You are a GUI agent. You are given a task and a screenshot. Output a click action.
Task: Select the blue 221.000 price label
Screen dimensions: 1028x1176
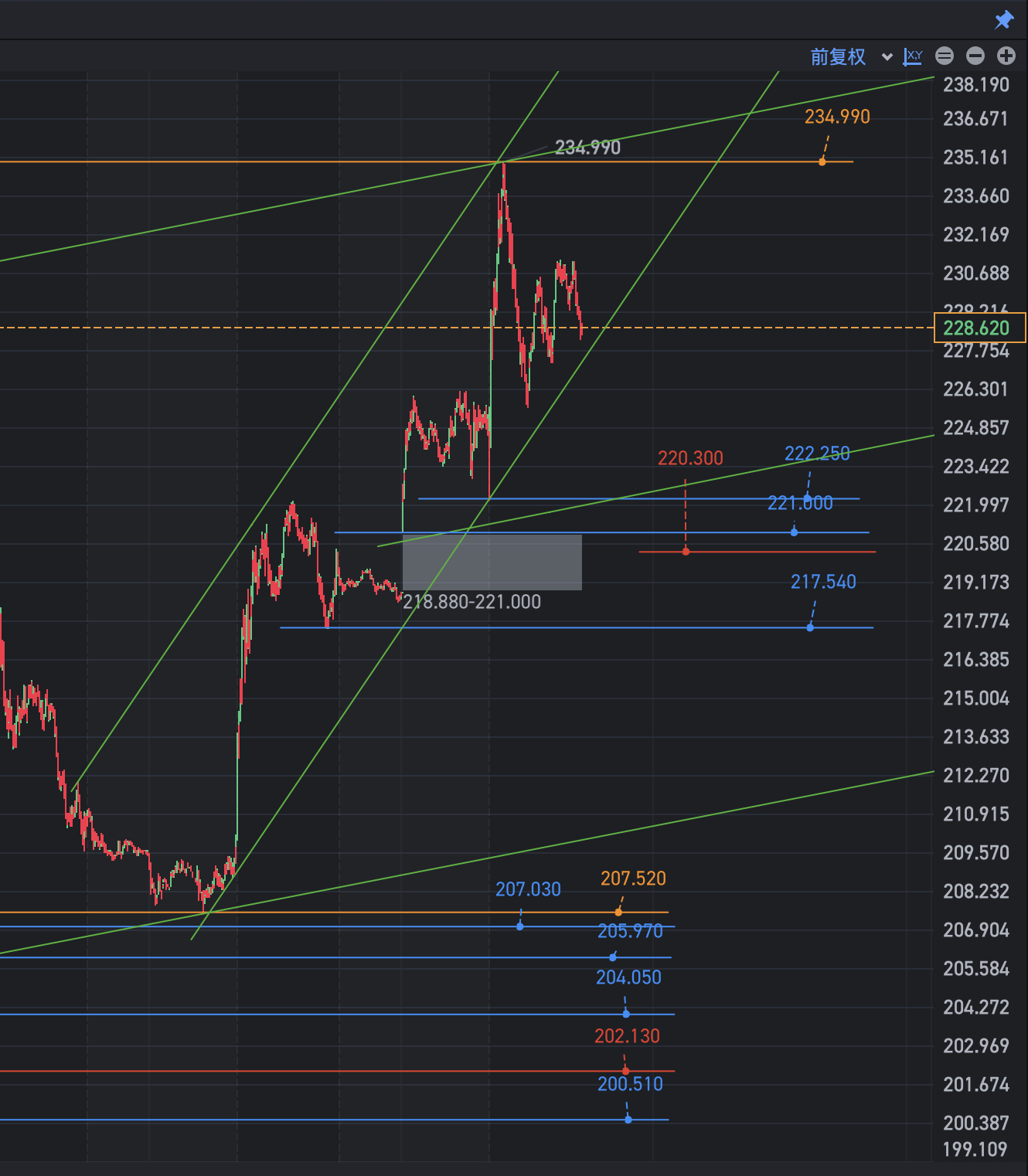coord(800,503)
